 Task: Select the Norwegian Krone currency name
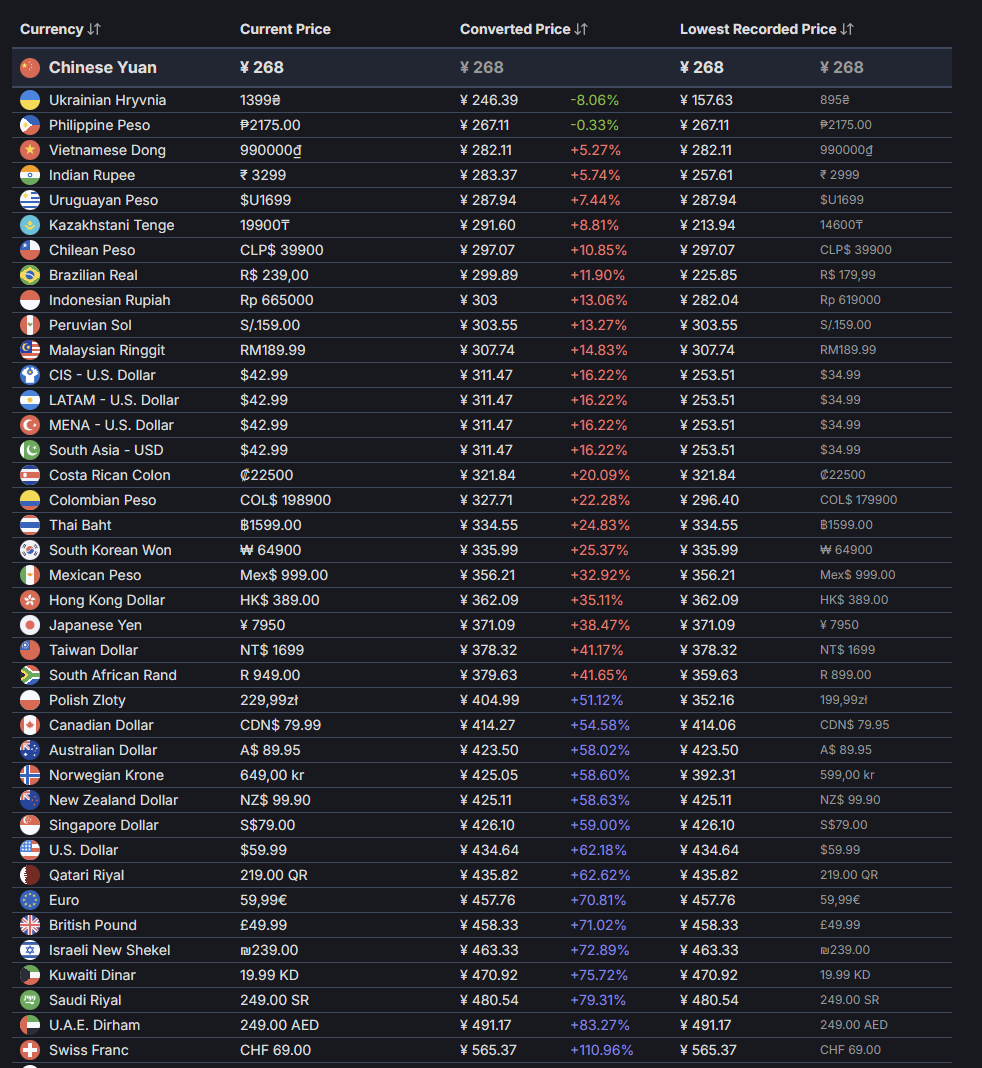tap(106, 775)
